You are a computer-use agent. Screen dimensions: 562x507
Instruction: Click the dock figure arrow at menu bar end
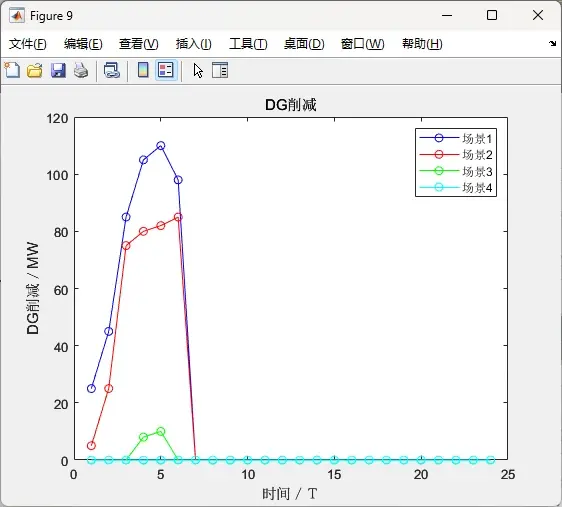[552, 44]
